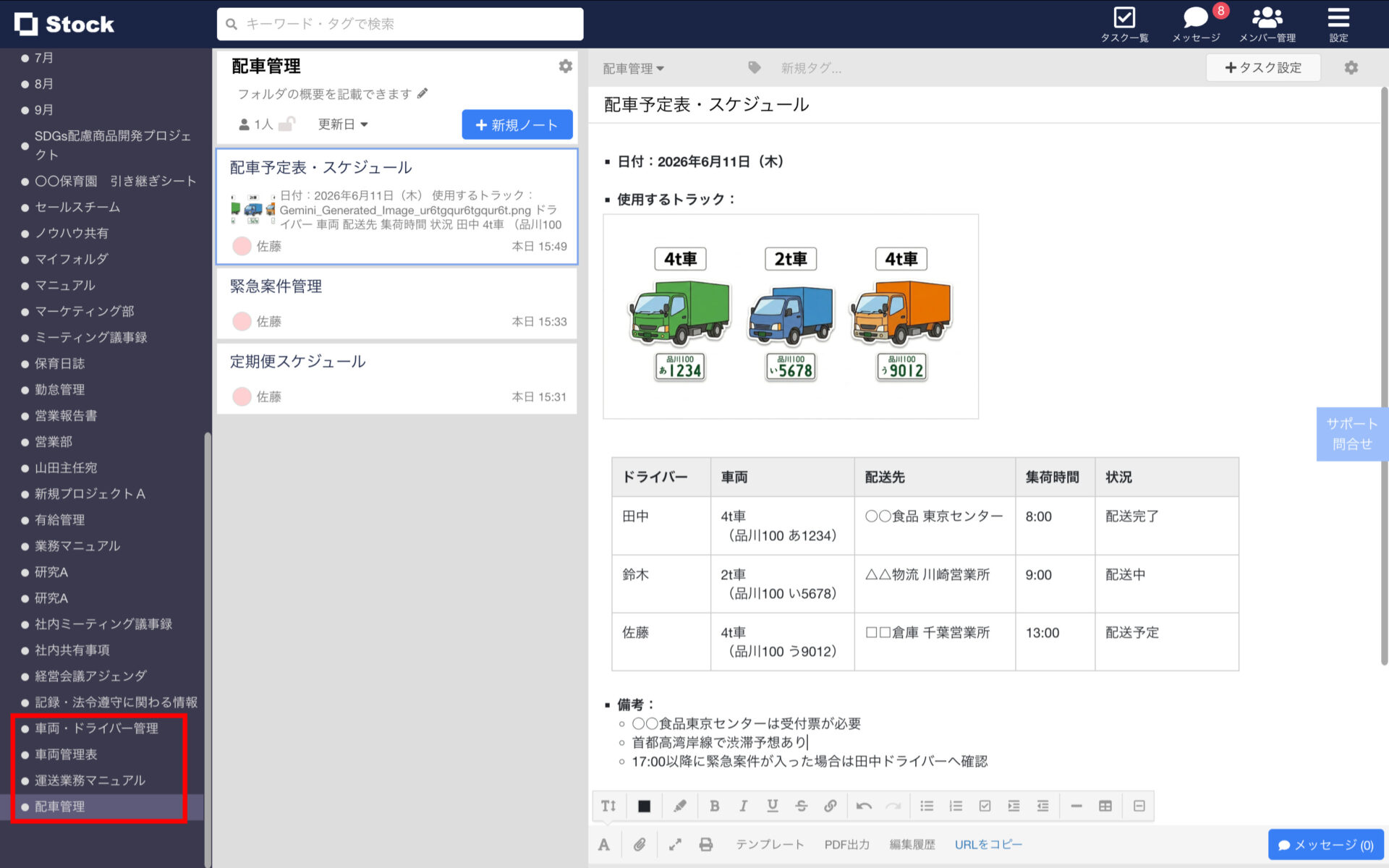
Task: Click the URLをコピー link
Action: (x=988, y=844)
